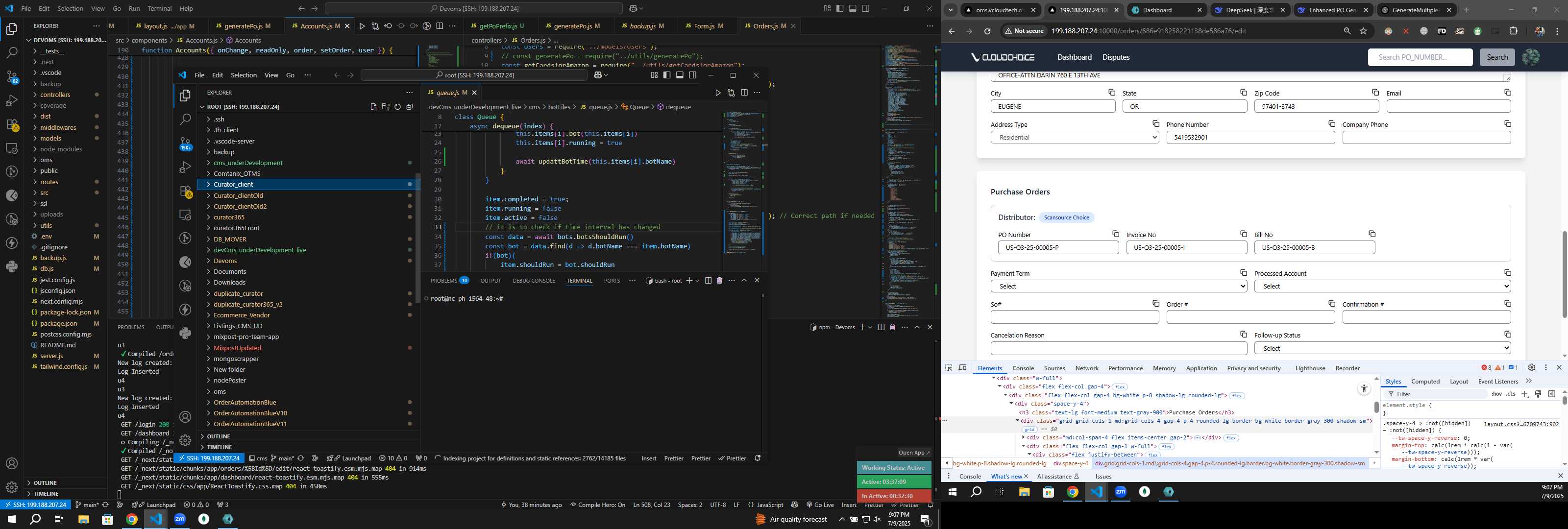Bookmark this page with the star icon
This screenshot has width=1568, height=529.
[x=1364, y=31]
